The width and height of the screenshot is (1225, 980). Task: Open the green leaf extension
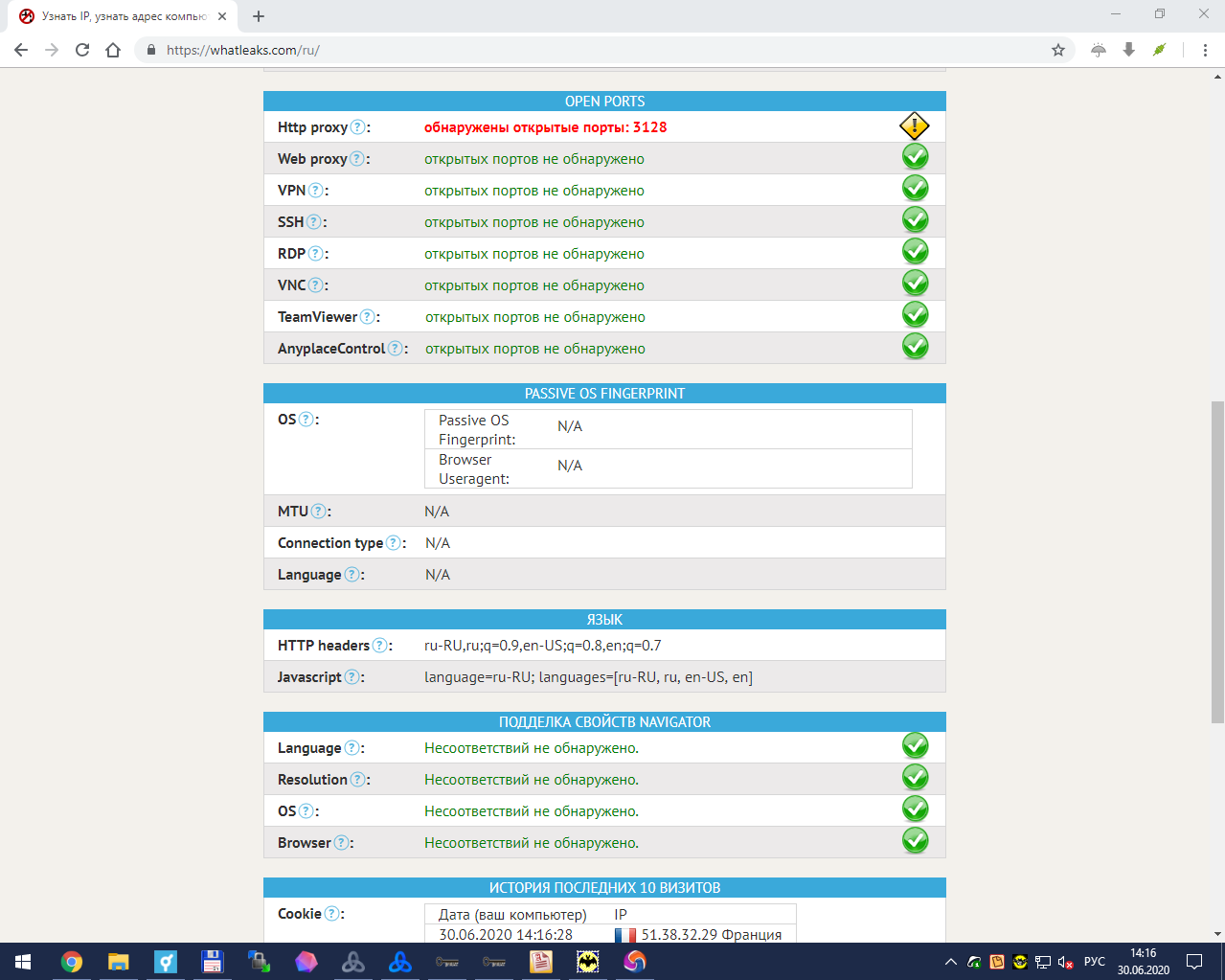1160,50
